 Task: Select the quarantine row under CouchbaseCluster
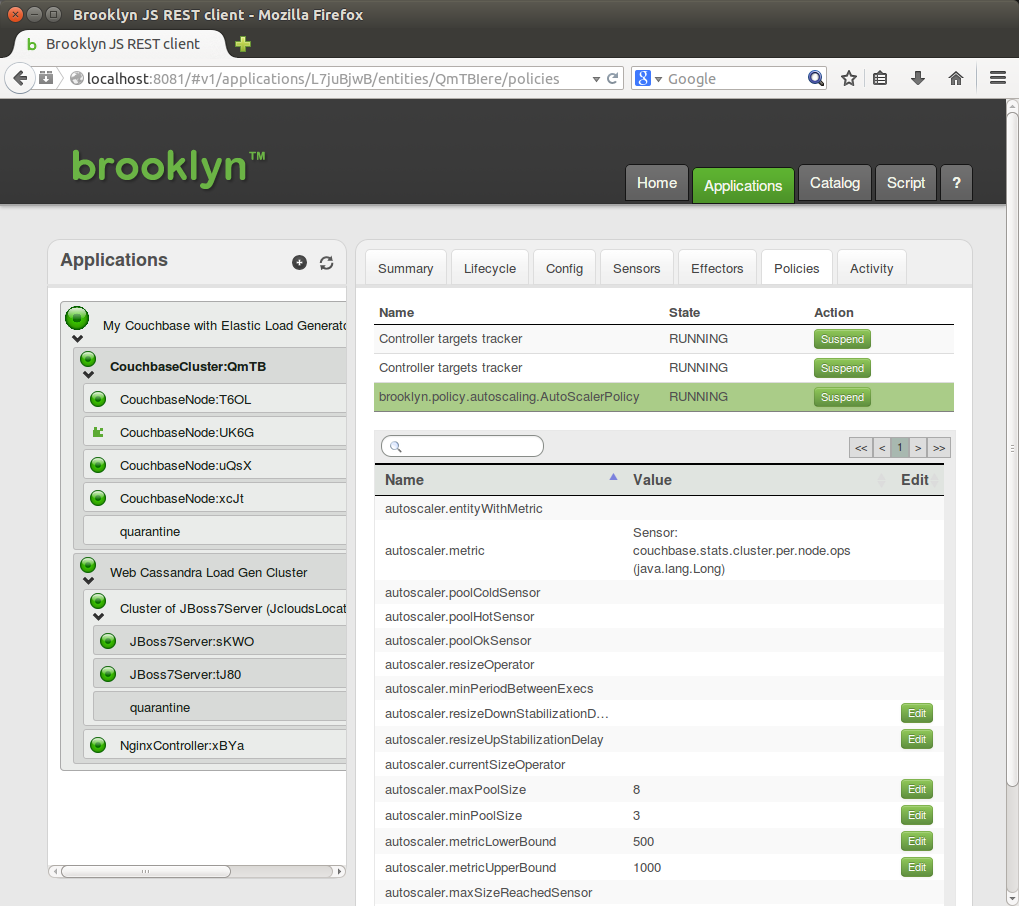[214, 532]
